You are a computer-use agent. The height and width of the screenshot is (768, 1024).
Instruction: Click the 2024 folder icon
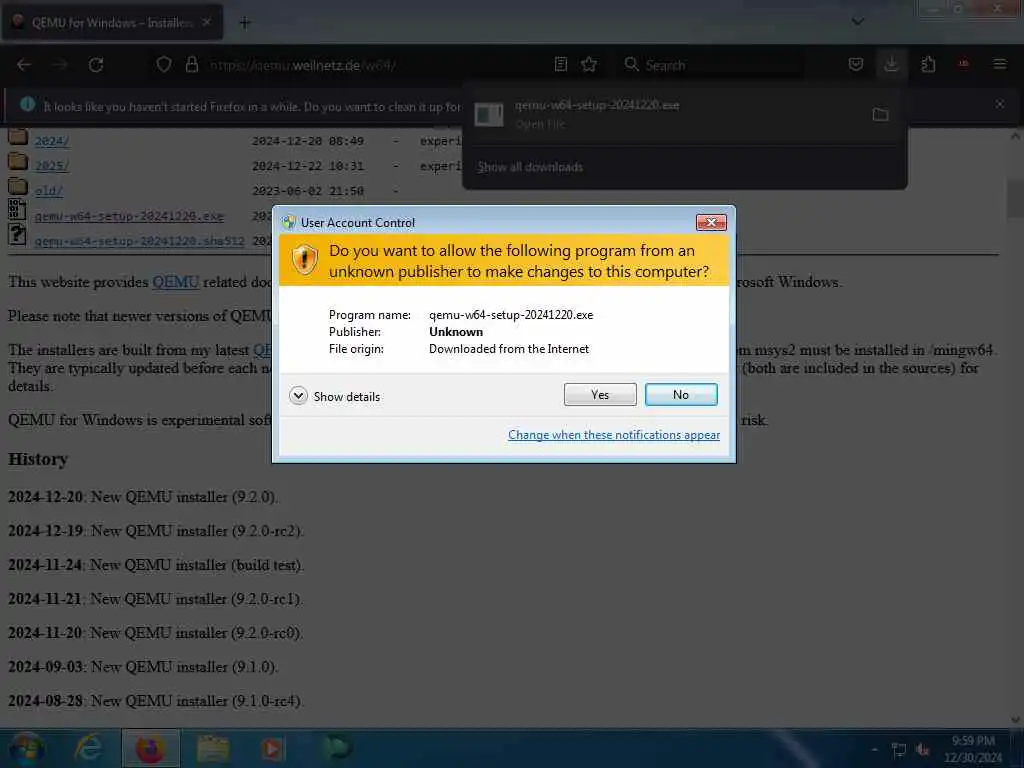(18, 137)
